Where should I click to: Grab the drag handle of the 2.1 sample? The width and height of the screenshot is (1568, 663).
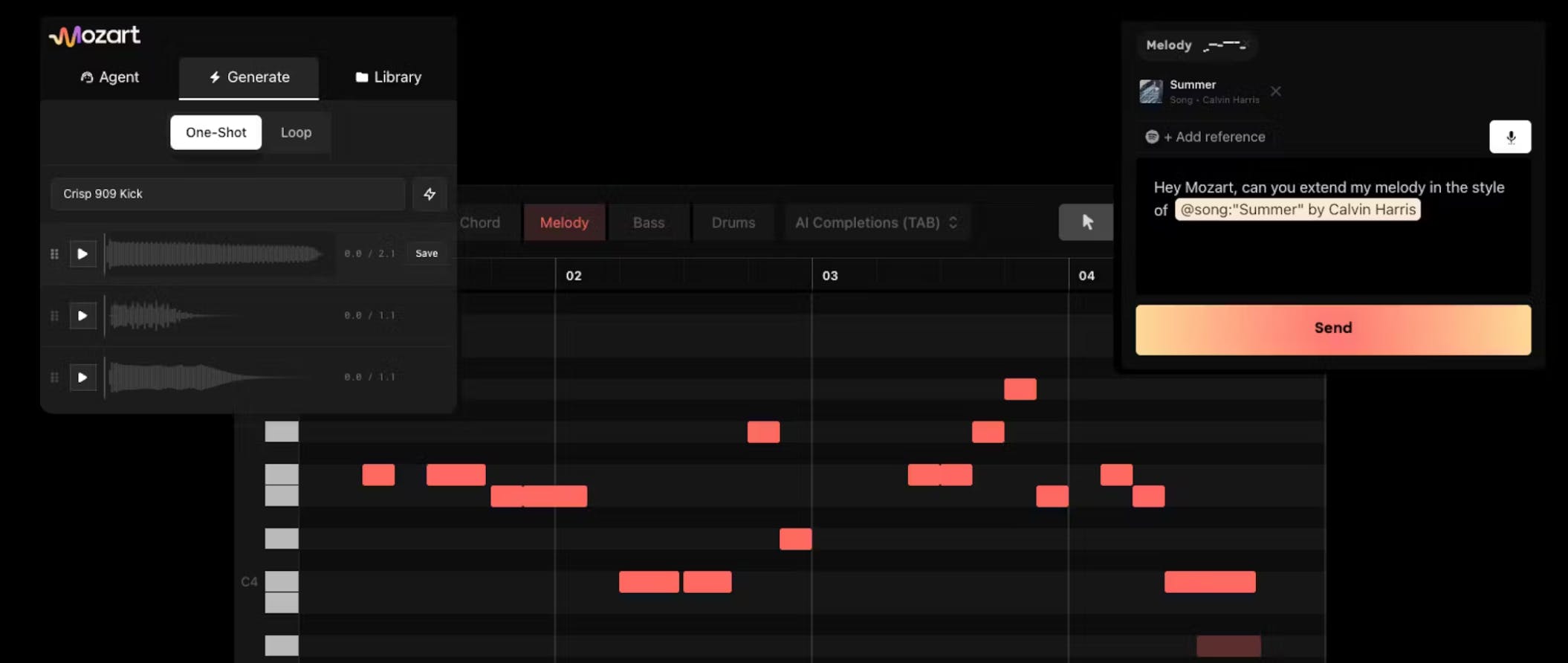tap(54, 254)
